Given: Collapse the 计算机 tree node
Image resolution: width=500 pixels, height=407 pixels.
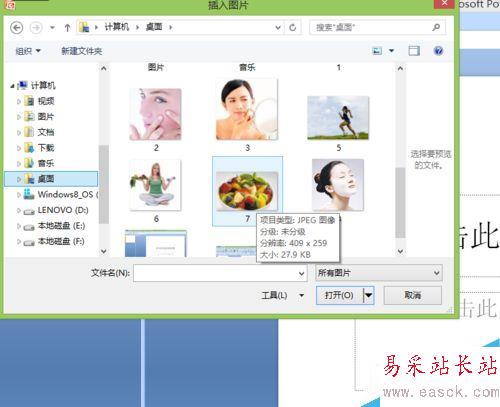Looking at the screenshot, I should pyautogui.click(x=12, y=86).
